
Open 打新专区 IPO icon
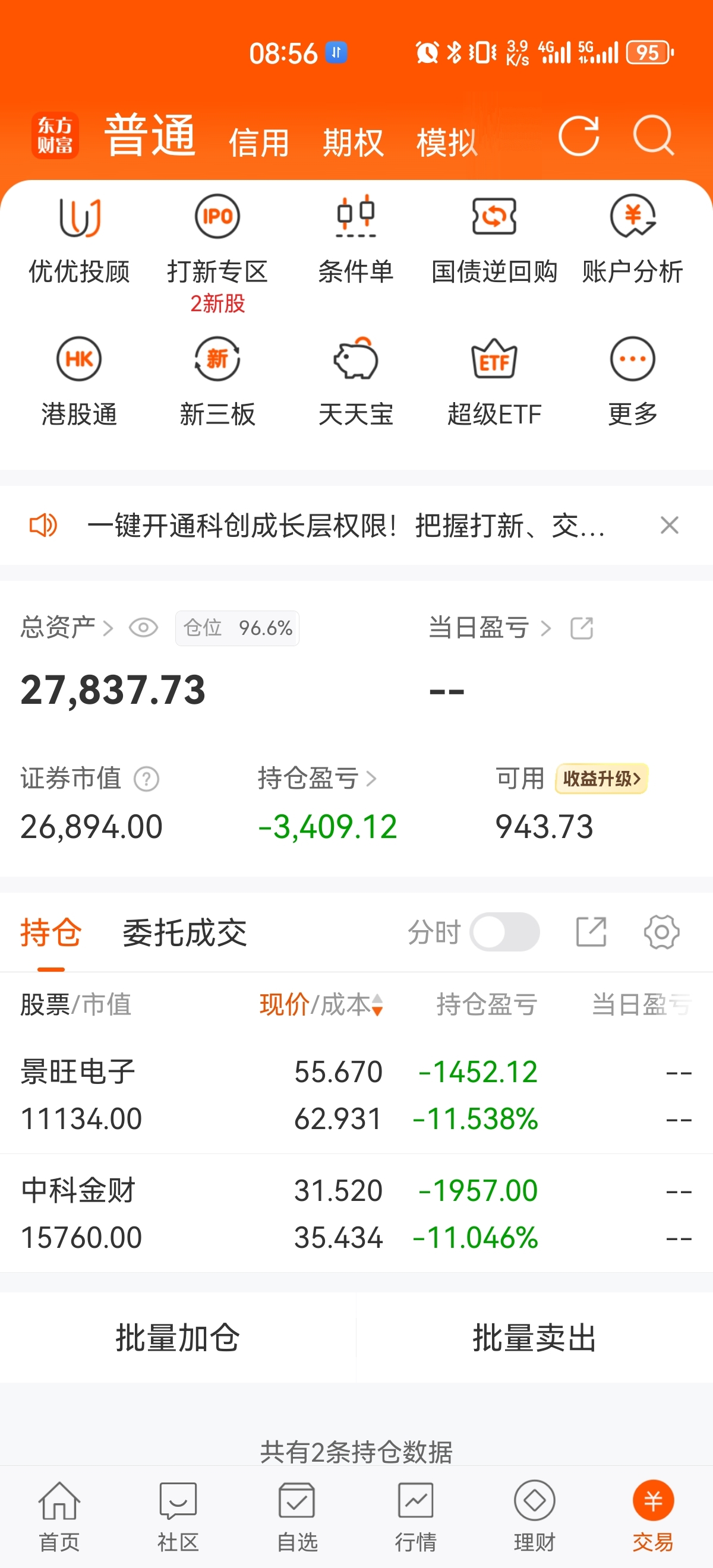click(x=217, y=217)
